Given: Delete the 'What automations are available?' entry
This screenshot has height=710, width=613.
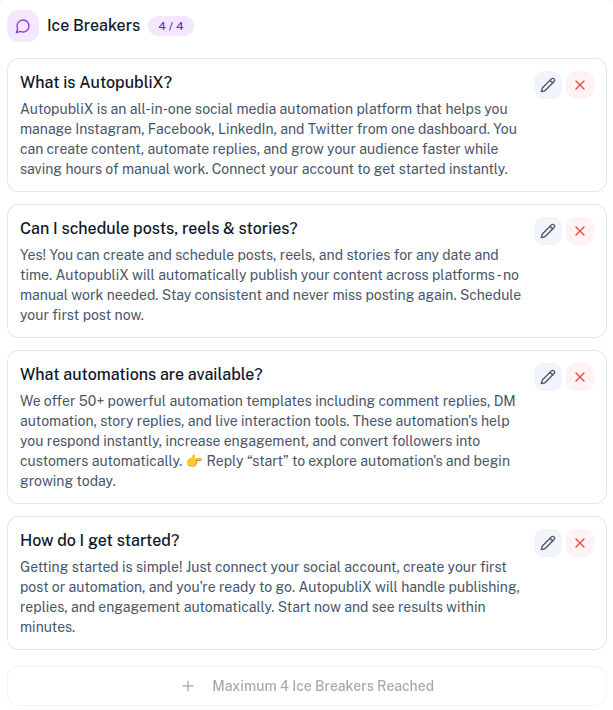Looking at the screenshot, I should click(580, 377).
